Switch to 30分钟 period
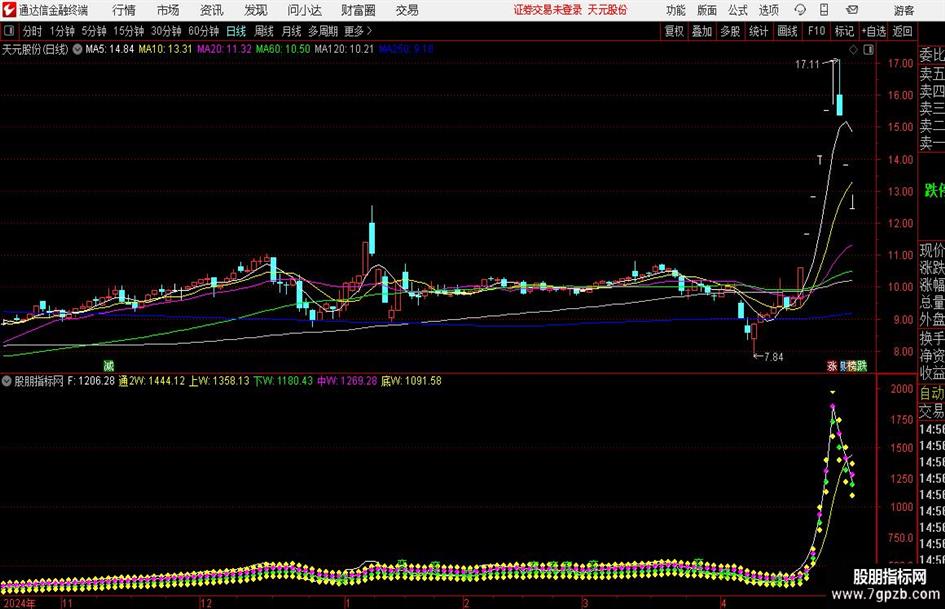Screen dimensions: 945x609 click(x=166, y=31)
